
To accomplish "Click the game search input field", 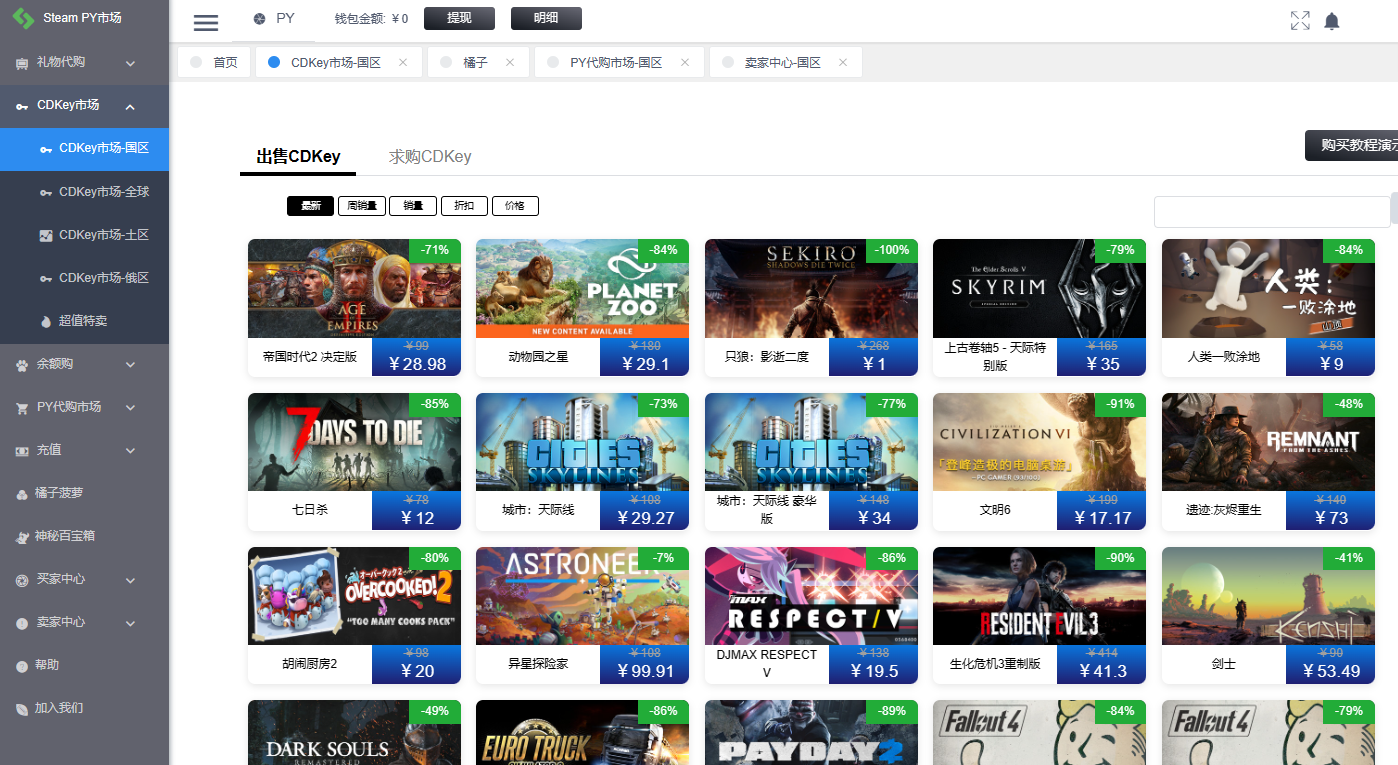I will tap(1272, 212).
